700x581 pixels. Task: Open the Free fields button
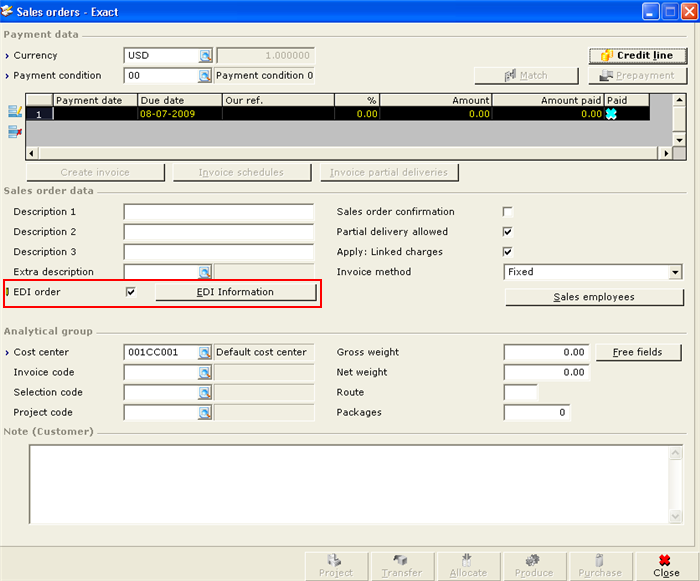pyautogui.click(x=638, y=352)
